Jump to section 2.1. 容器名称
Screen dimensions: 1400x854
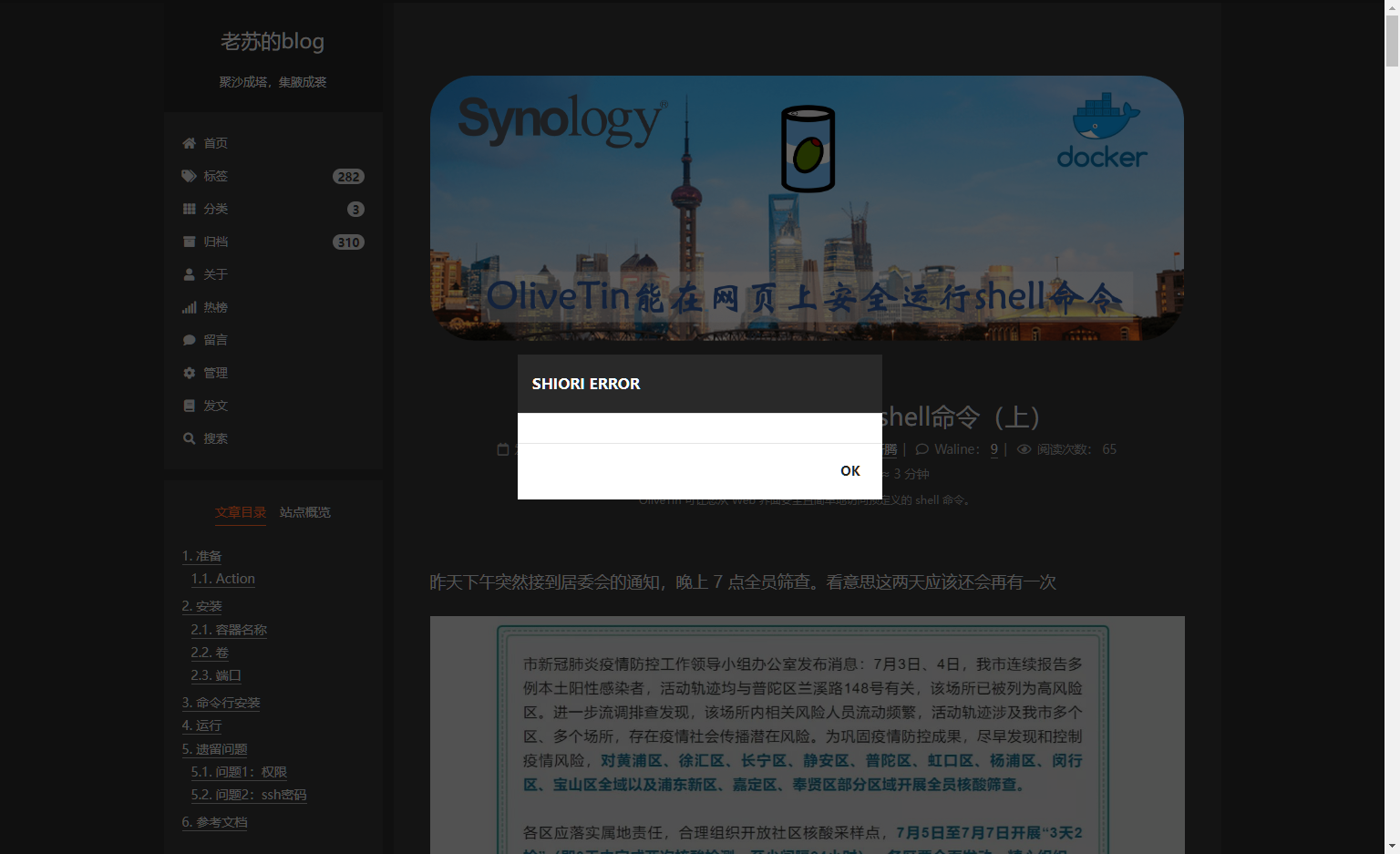pyautogui.click(x=229, y=630)
